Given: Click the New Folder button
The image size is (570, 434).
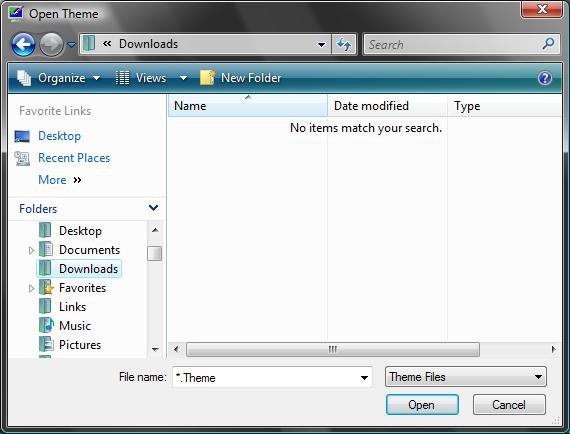Looking at the screenshot, I should click(241, 78).
